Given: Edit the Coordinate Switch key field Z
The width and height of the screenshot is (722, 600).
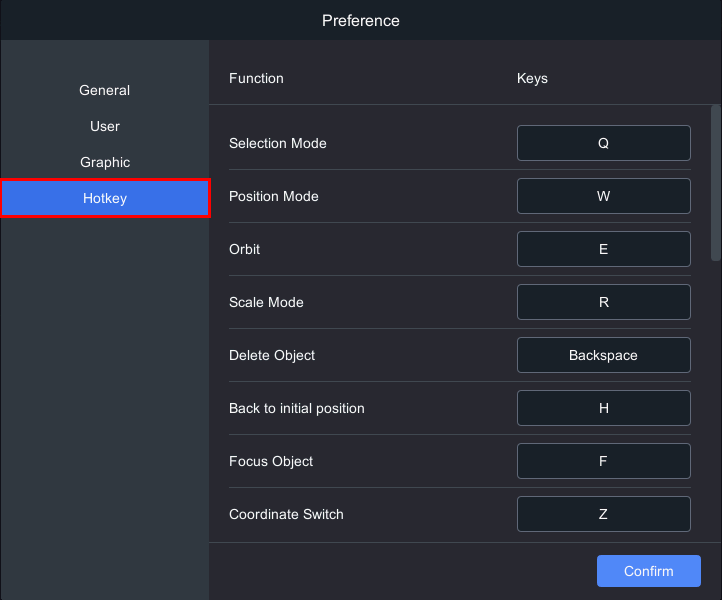Looking at the screenshot, I should (603, 514).
